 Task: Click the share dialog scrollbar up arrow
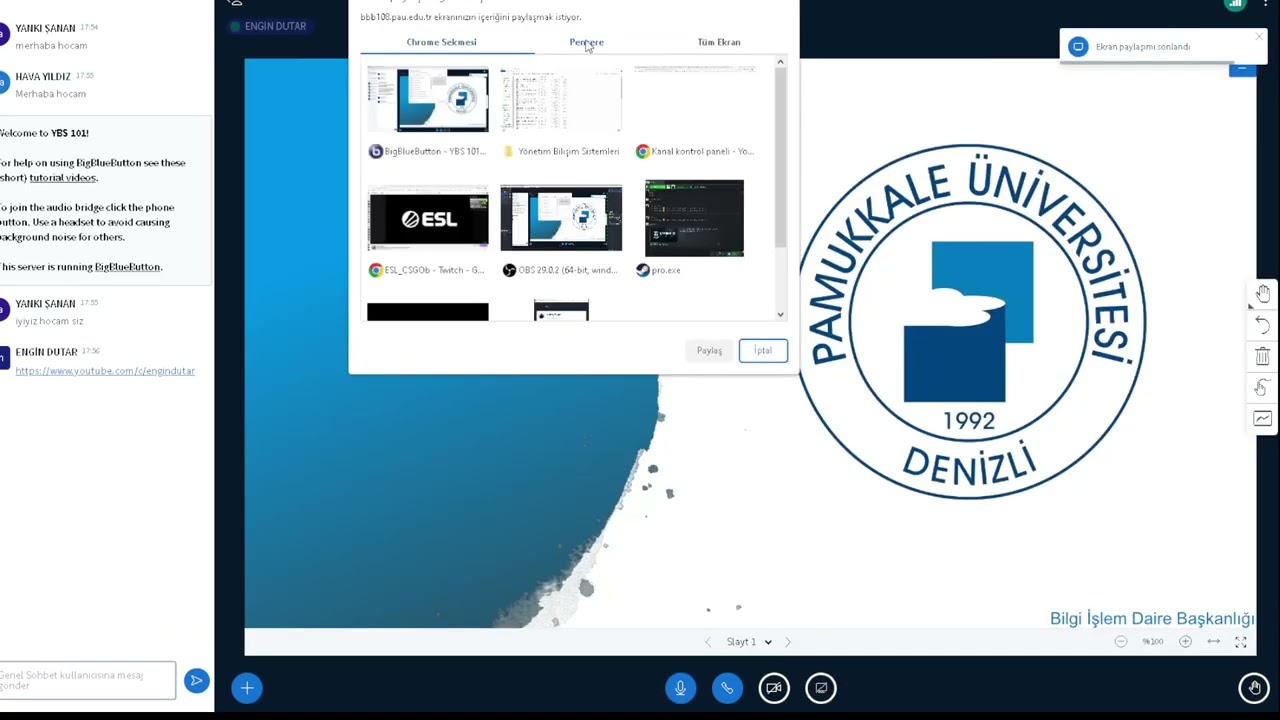point(780,62)
